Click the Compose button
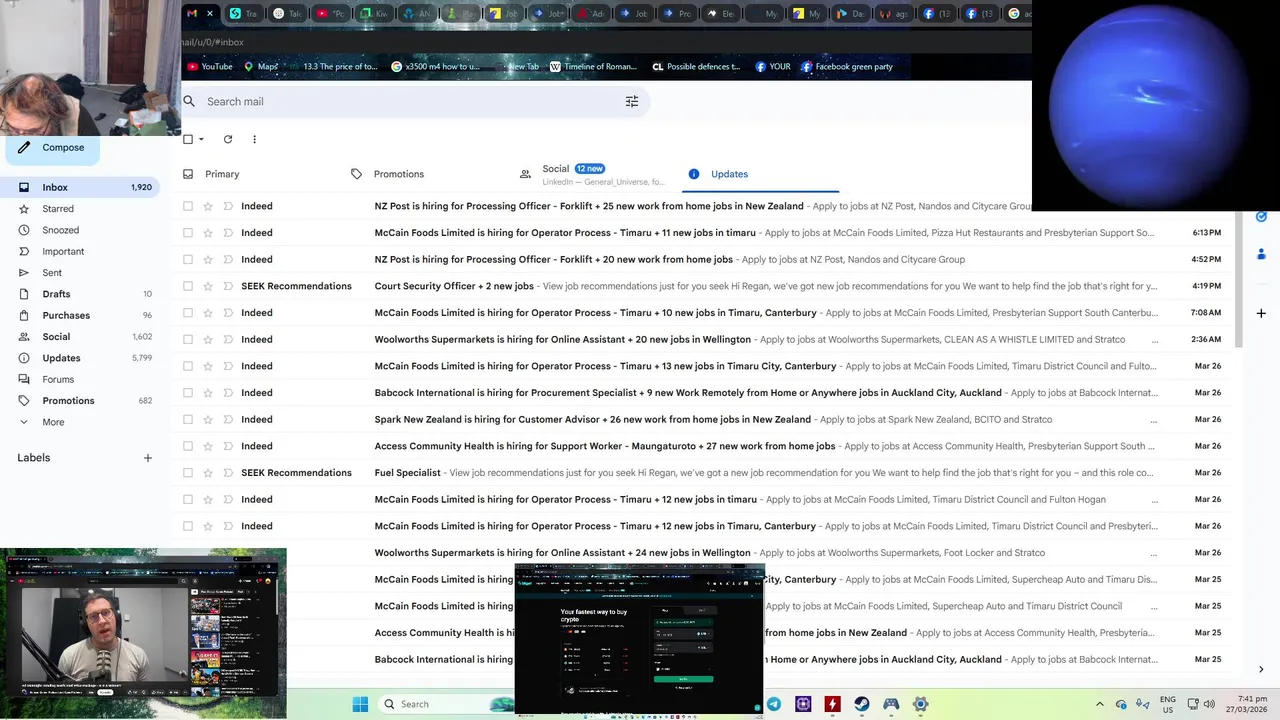 (53, 148)
